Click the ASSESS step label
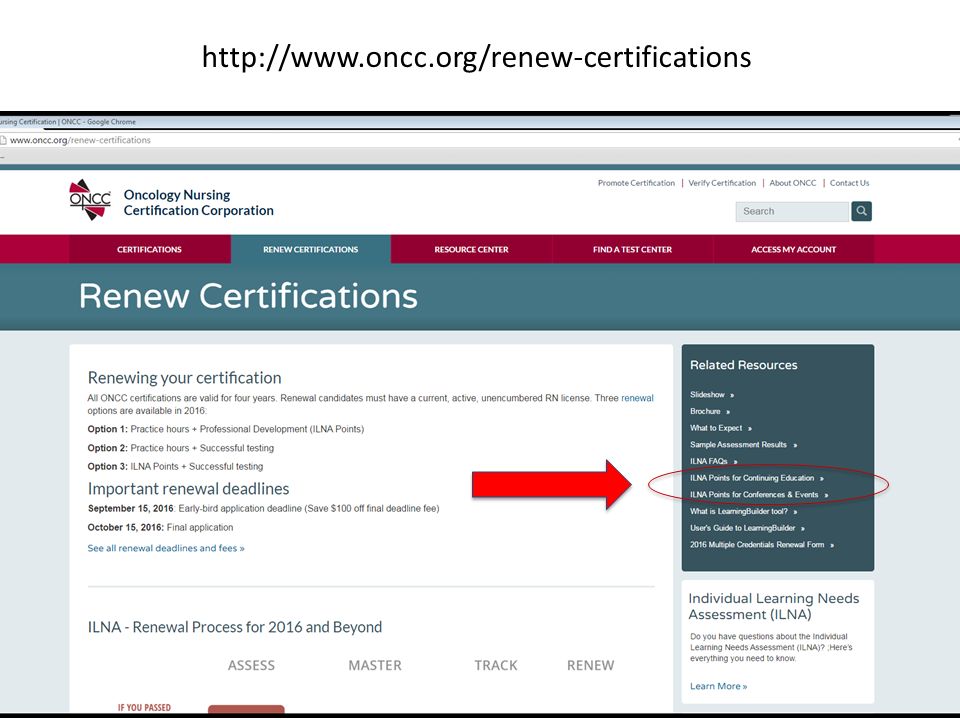960x720 pixels. coord(251,666)
